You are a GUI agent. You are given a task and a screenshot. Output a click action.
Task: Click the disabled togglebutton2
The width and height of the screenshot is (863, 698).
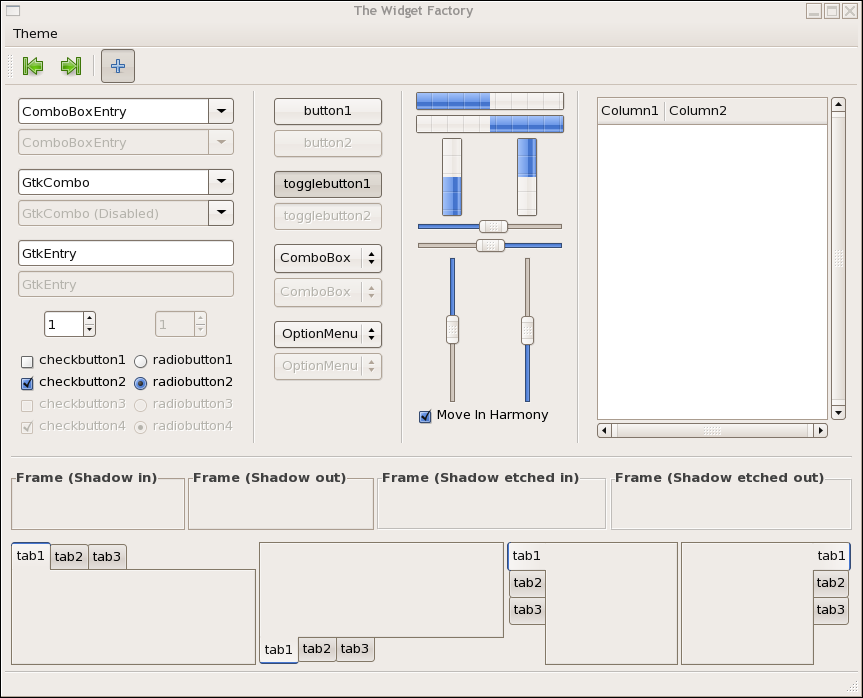[x=328, y=216]
